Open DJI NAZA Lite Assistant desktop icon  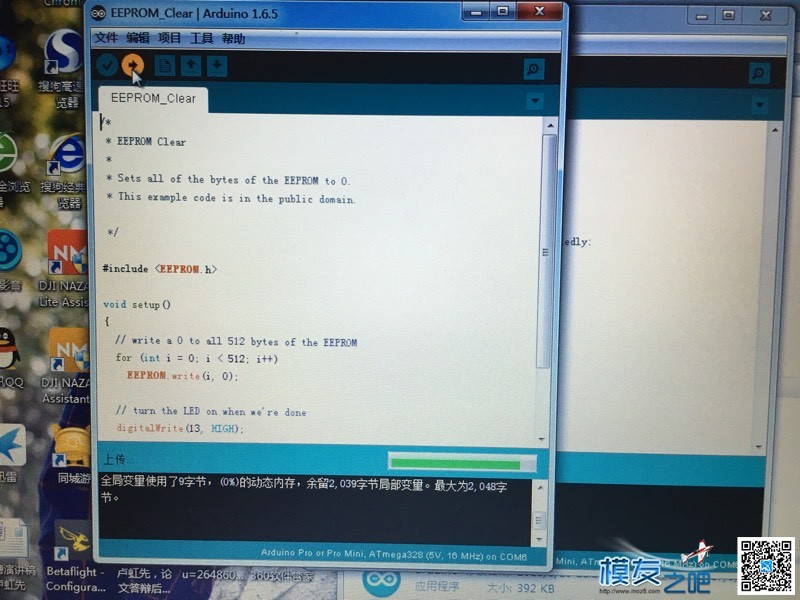click(x=65, y=268)
